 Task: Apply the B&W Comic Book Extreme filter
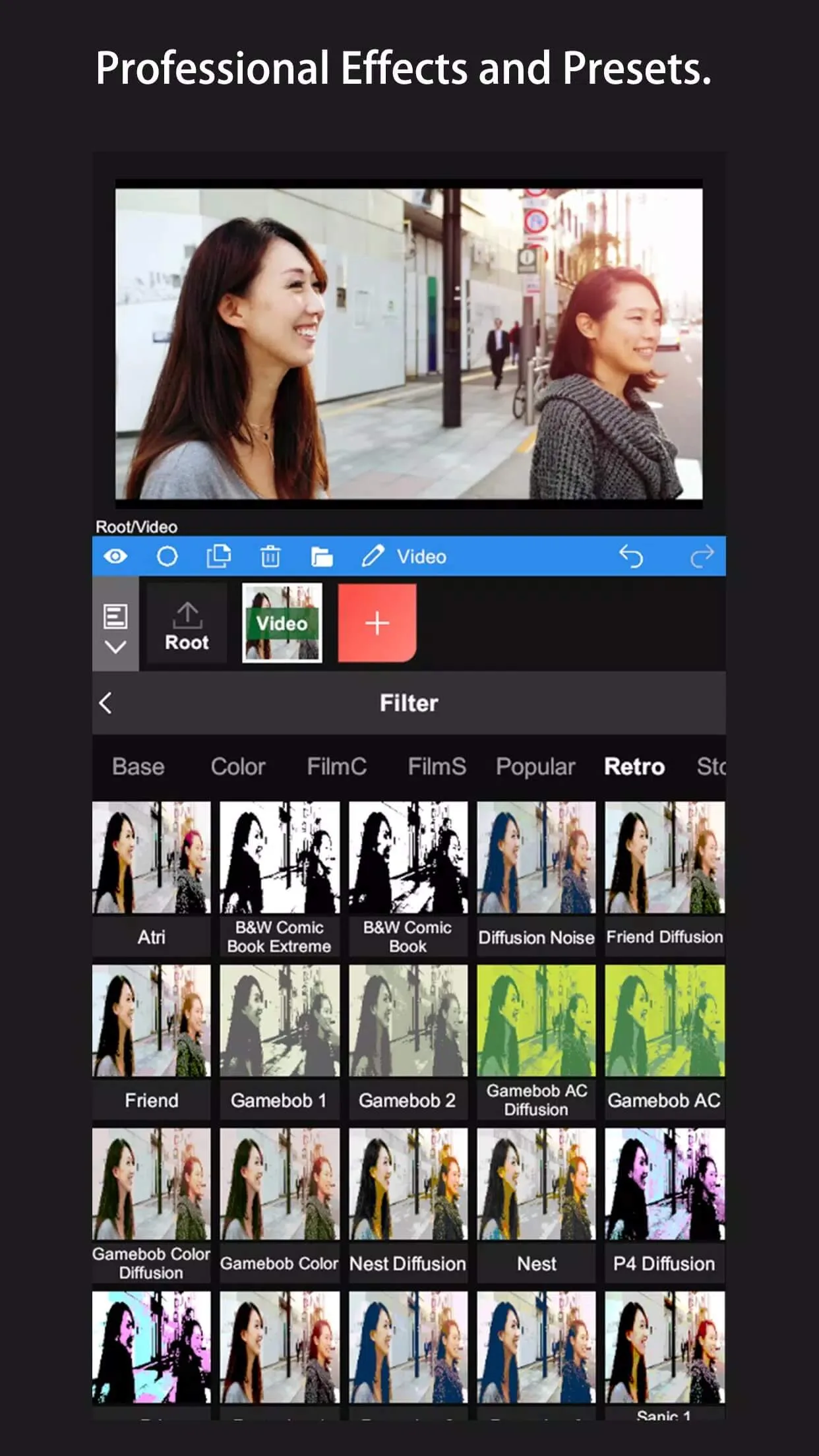point(280,878)
